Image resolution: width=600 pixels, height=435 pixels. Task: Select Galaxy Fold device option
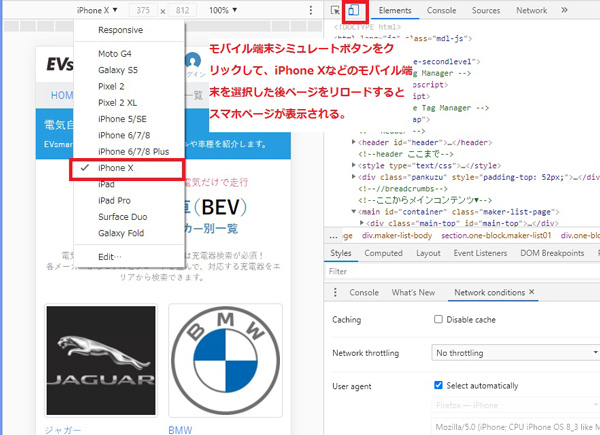(x=129, y=233)
